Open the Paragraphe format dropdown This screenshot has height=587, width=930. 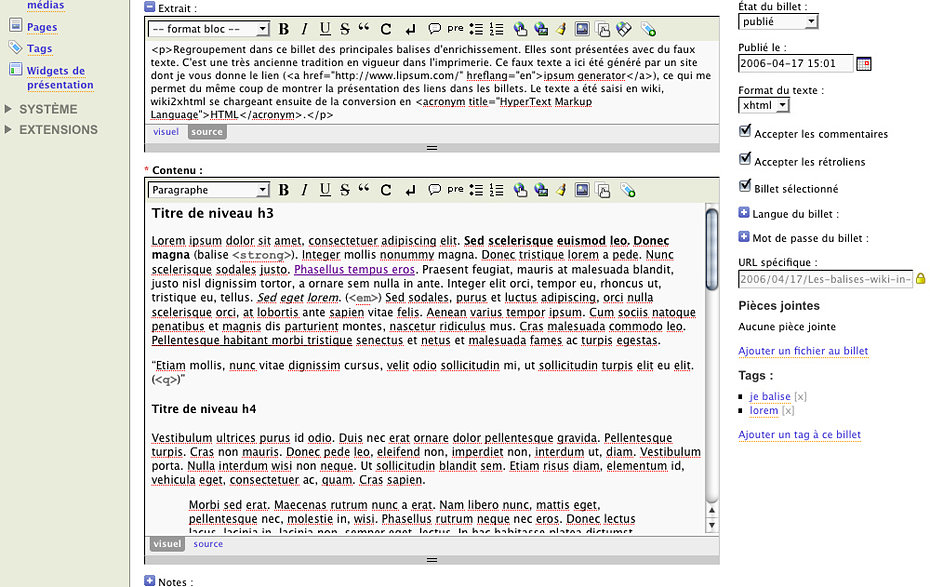(x=208, y=190)
